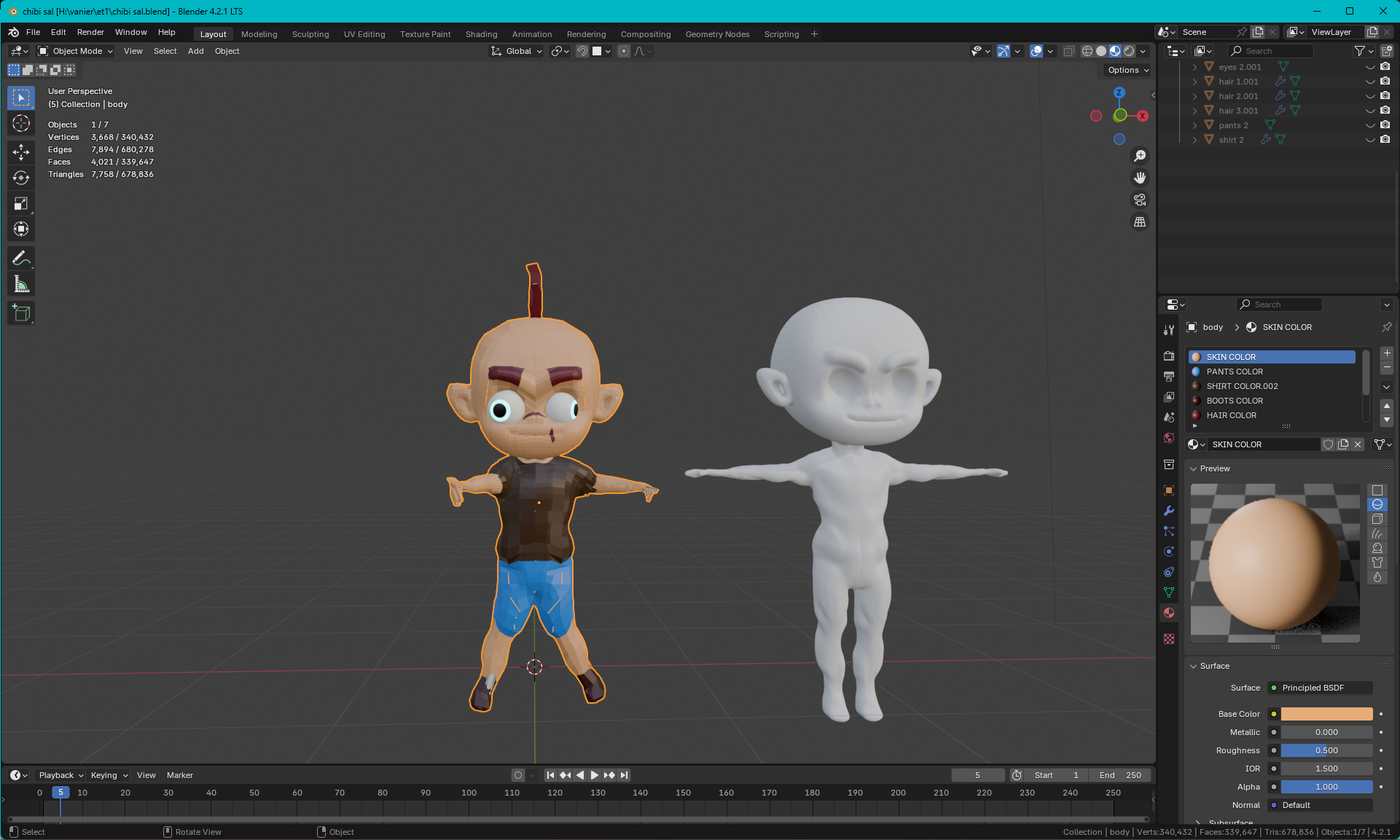Disable shirt 2 in renders
This screenshot has width=1400, height=840.
click(1385, 140)
